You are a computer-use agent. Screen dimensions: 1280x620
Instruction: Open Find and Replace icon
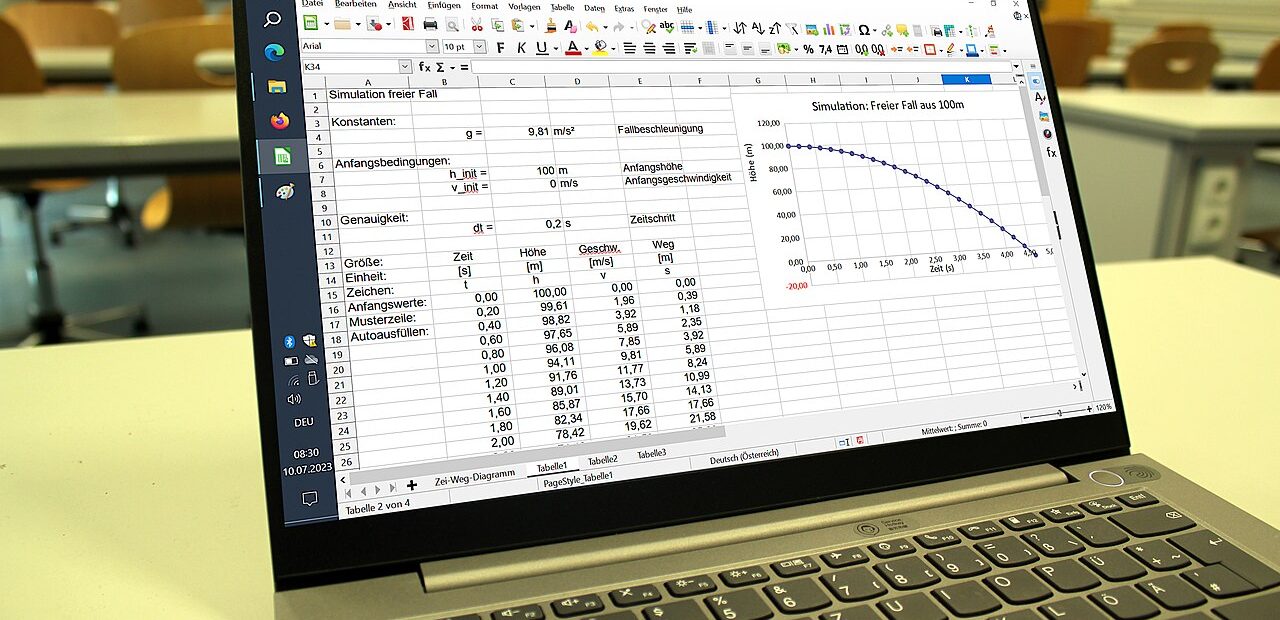point(648,26)
